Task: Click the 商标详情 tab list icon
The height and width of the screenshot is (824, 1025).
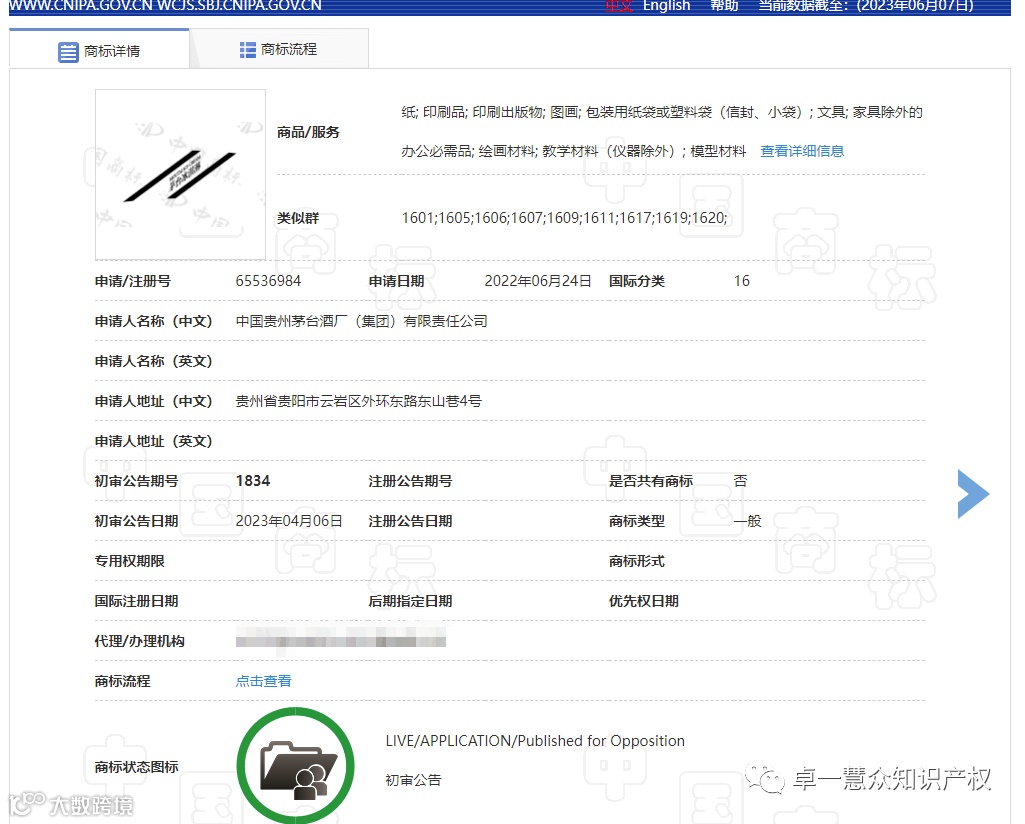Action: pos(68,52)
